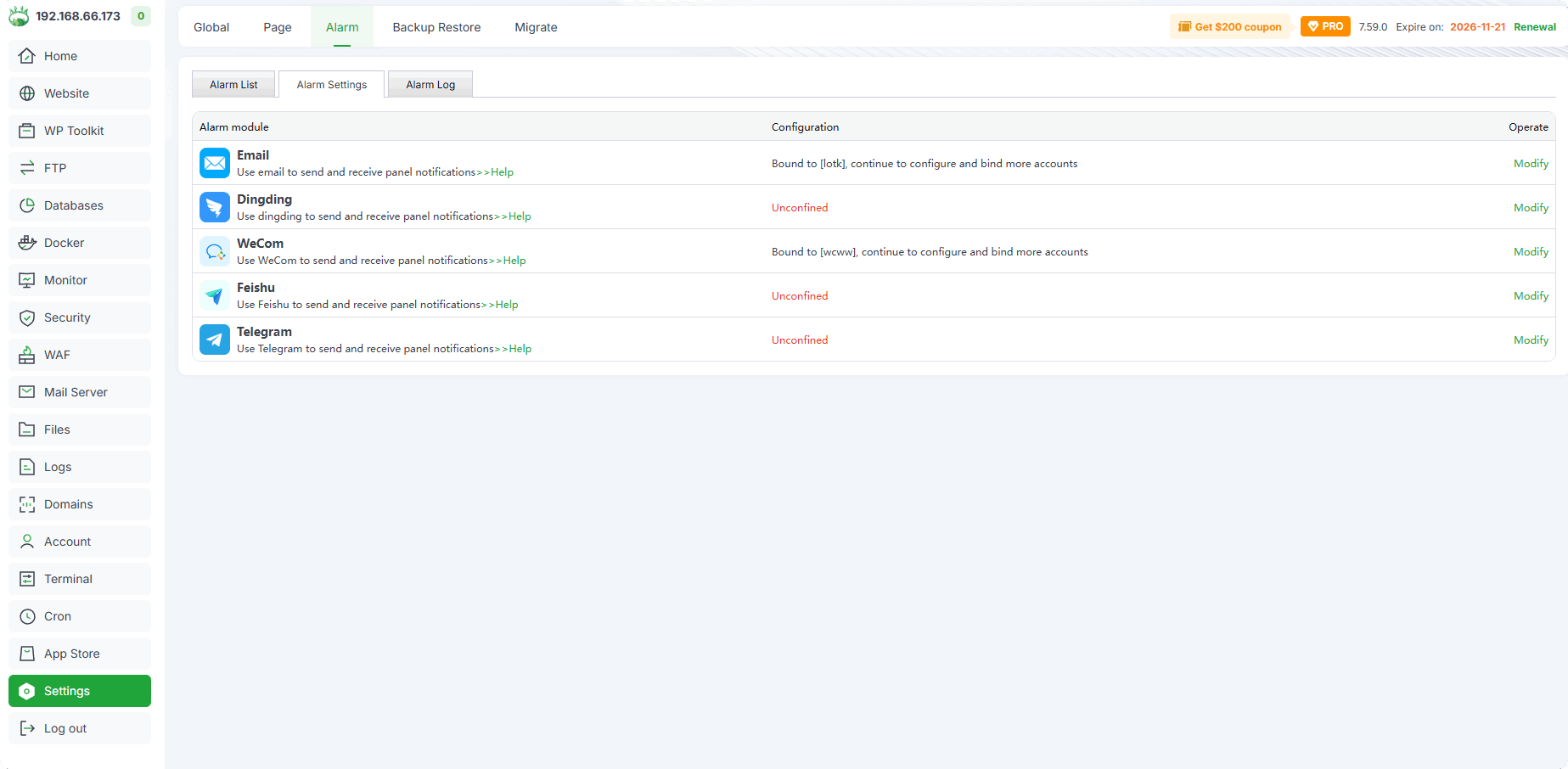Viewport: 1568px width, 769px height.
Task: Click the Account person icon
Action: tap(27, 542)
